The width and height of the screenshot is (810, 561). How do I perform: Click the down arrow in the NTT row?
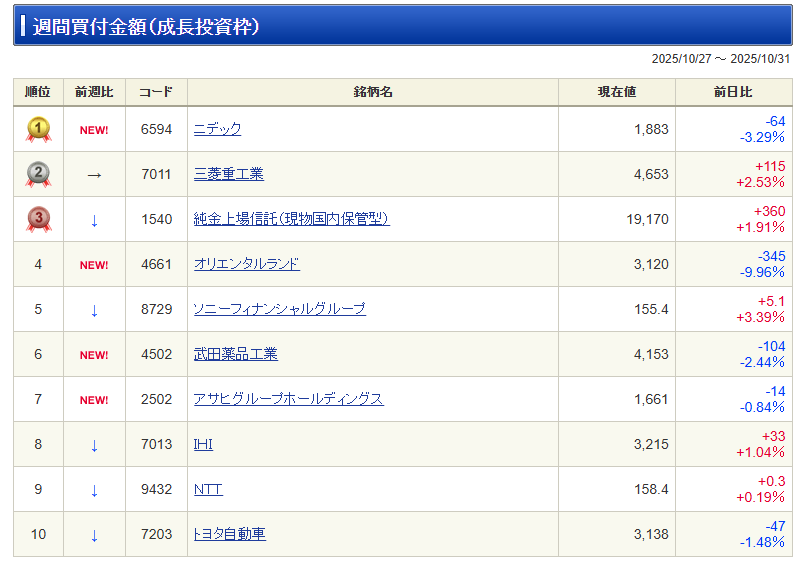(94, 490)
